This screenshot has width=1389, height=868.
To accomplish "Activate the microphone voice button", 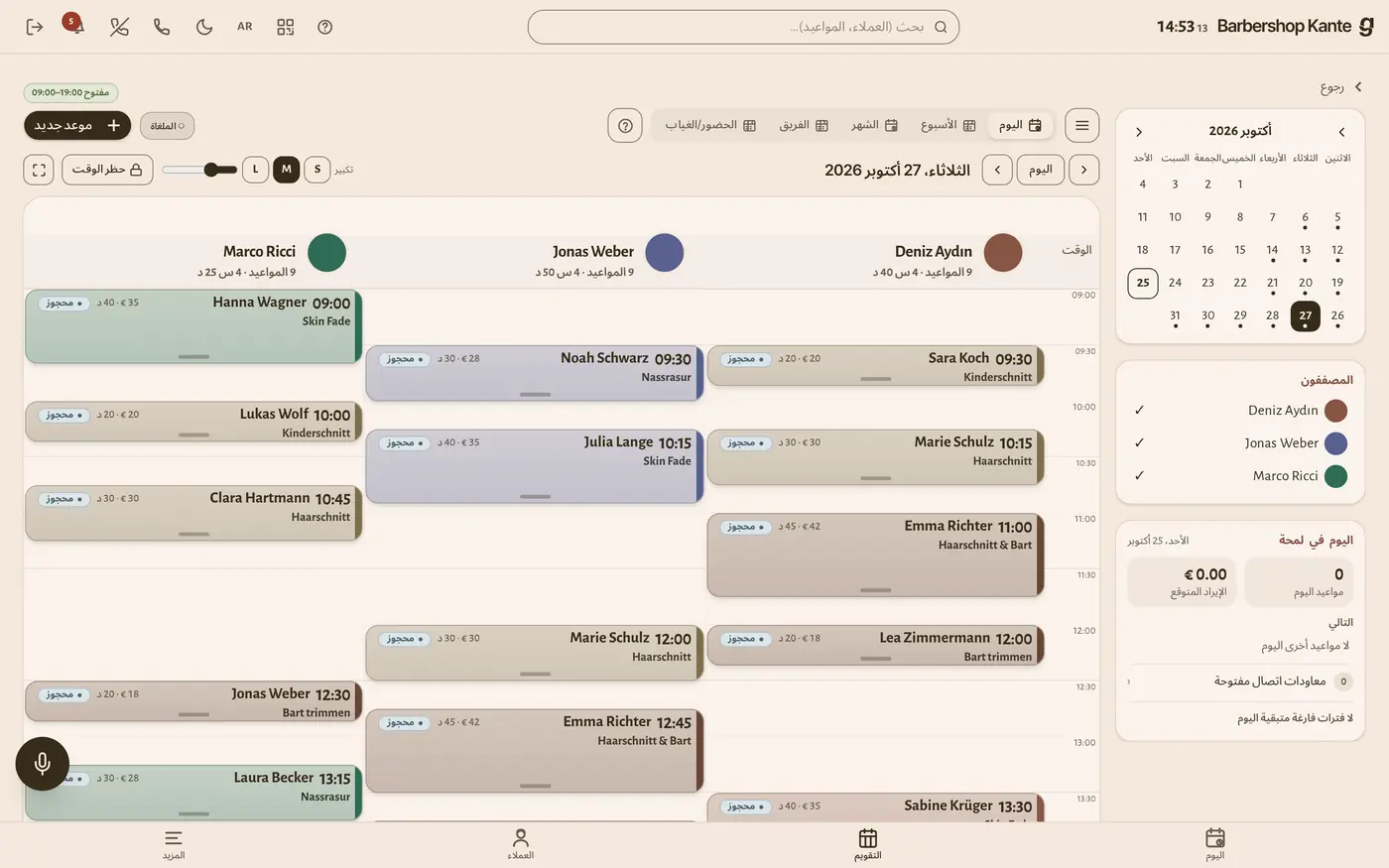I will point(43,763).
